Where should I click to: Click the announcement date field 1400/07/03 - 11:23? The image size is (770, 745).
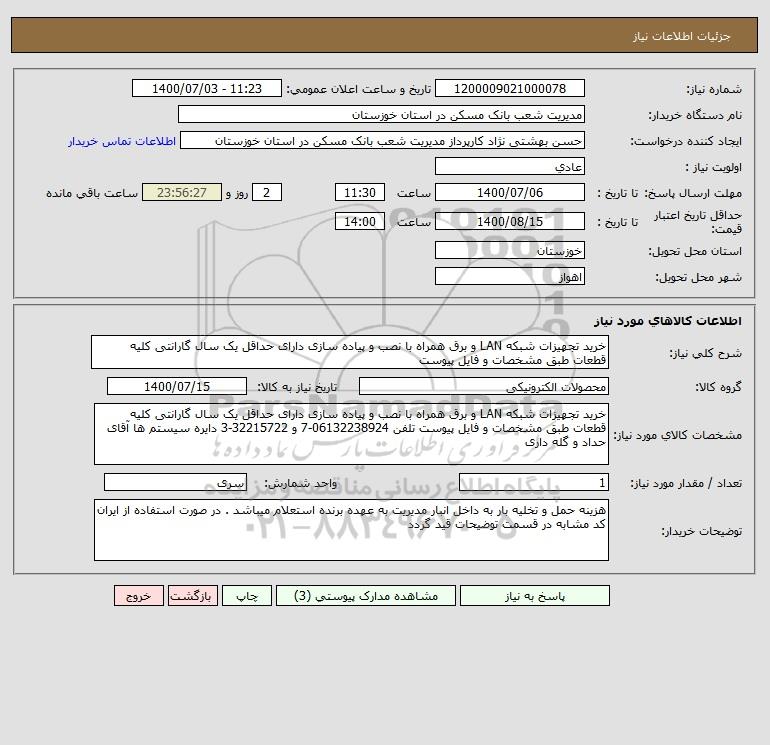pyautogui.click(x=207, y=88)
